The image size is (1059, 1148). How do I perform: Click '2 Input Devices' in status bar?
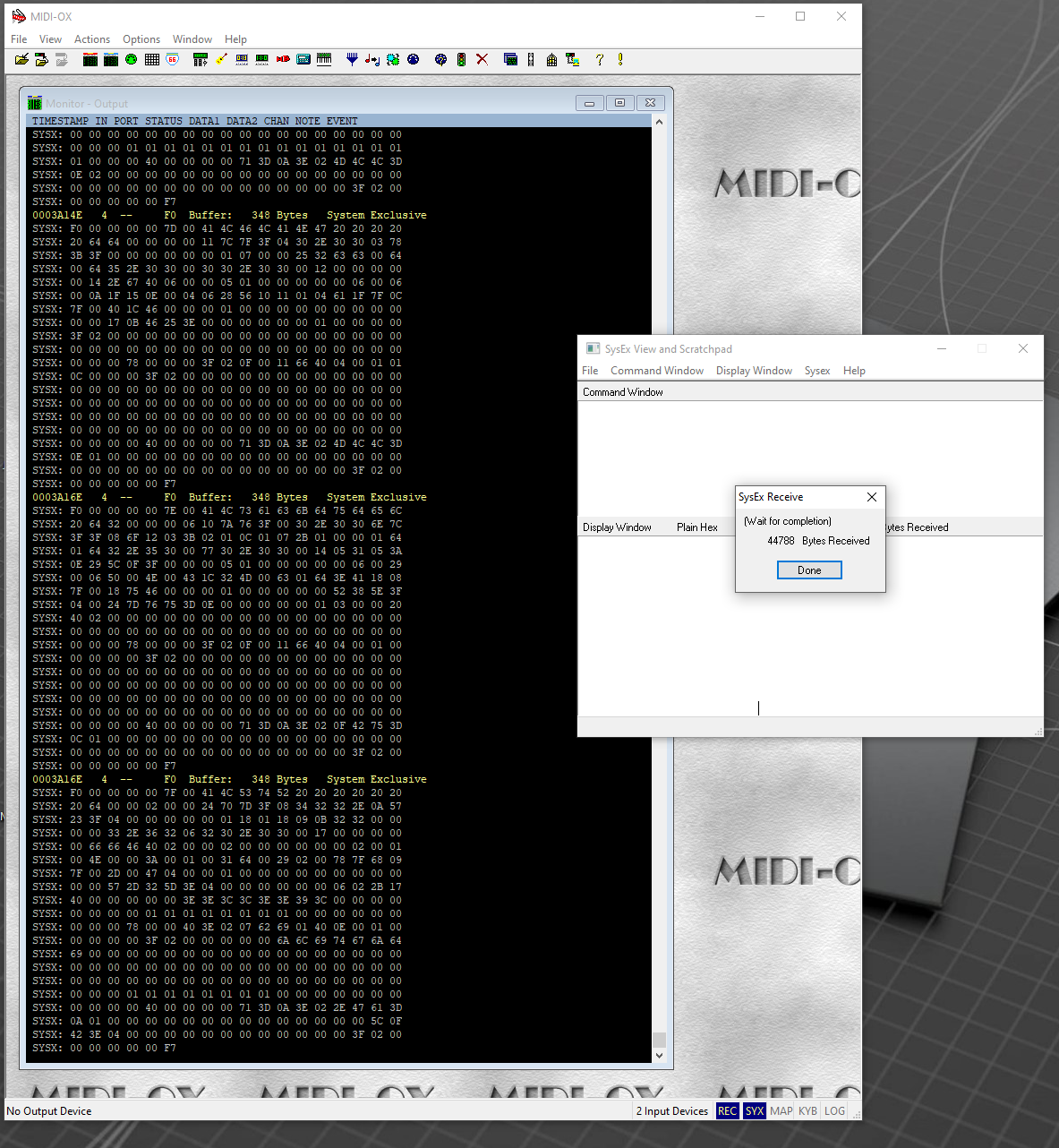tap(672, 1111)
